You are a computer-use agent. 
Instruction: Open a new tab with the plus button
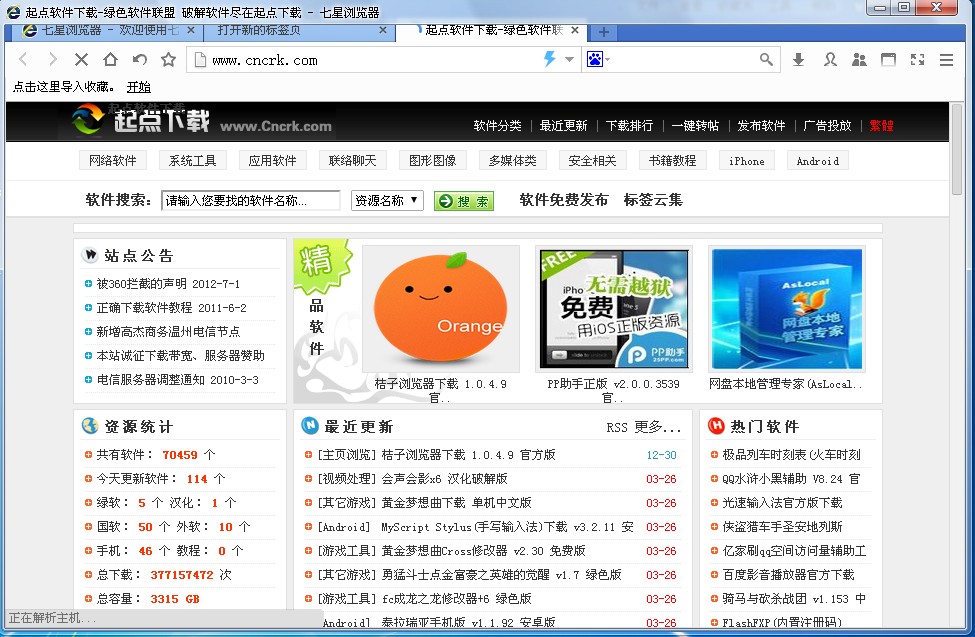click(x=603, y=32)
